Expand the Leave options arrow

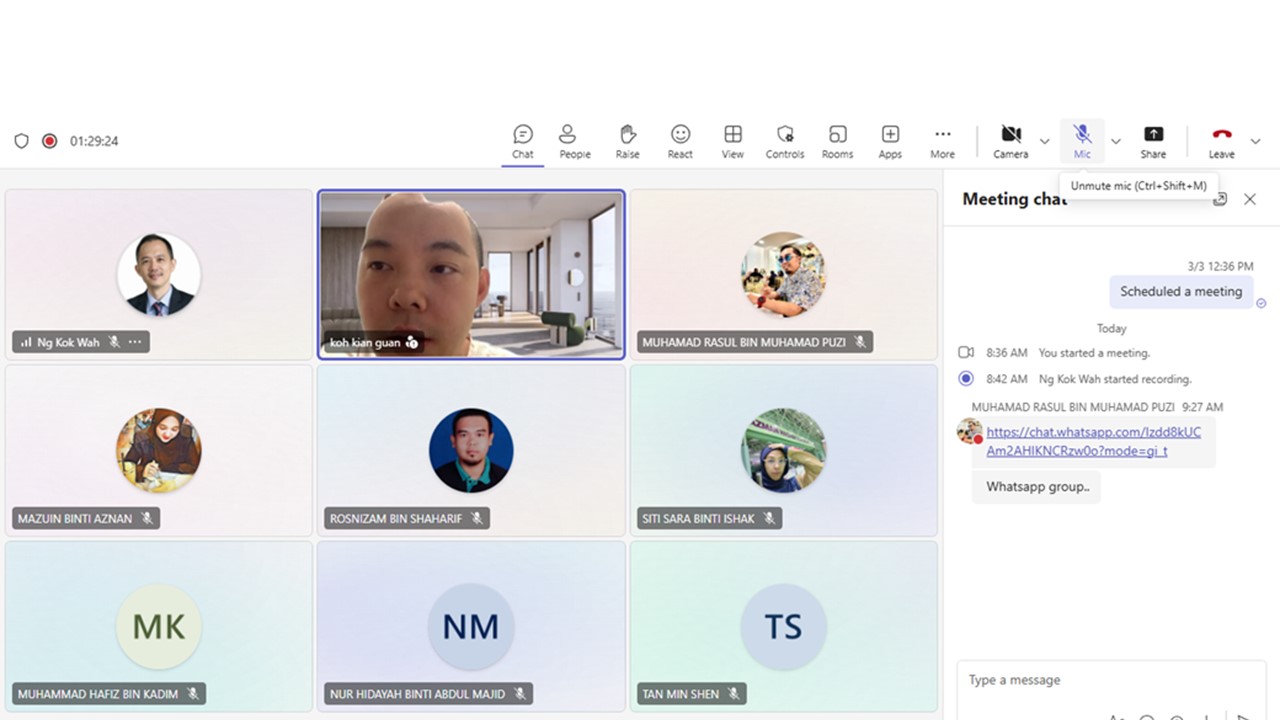tap(1256, 141)
